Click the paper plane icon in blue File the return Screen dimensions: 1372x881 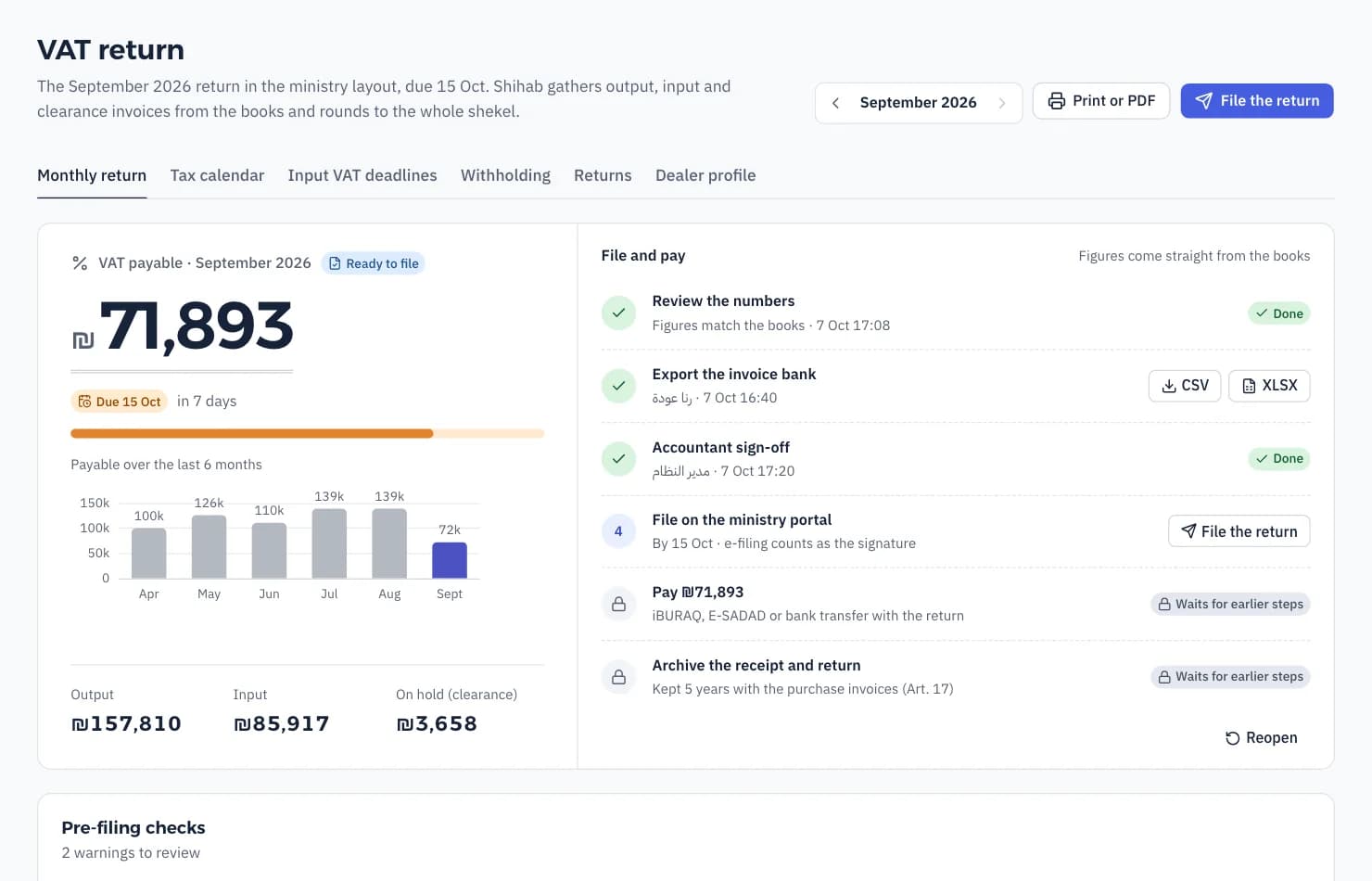pos(1203,101)
